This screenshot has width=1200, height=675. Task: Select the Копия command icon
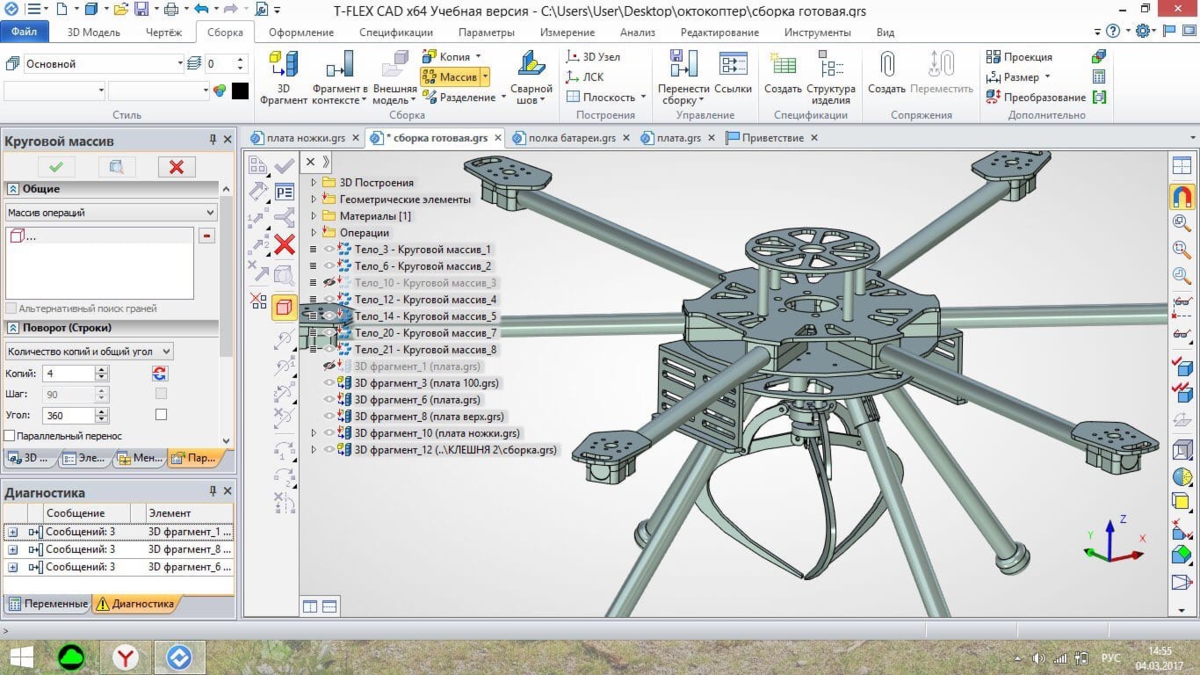click(430, 56)
